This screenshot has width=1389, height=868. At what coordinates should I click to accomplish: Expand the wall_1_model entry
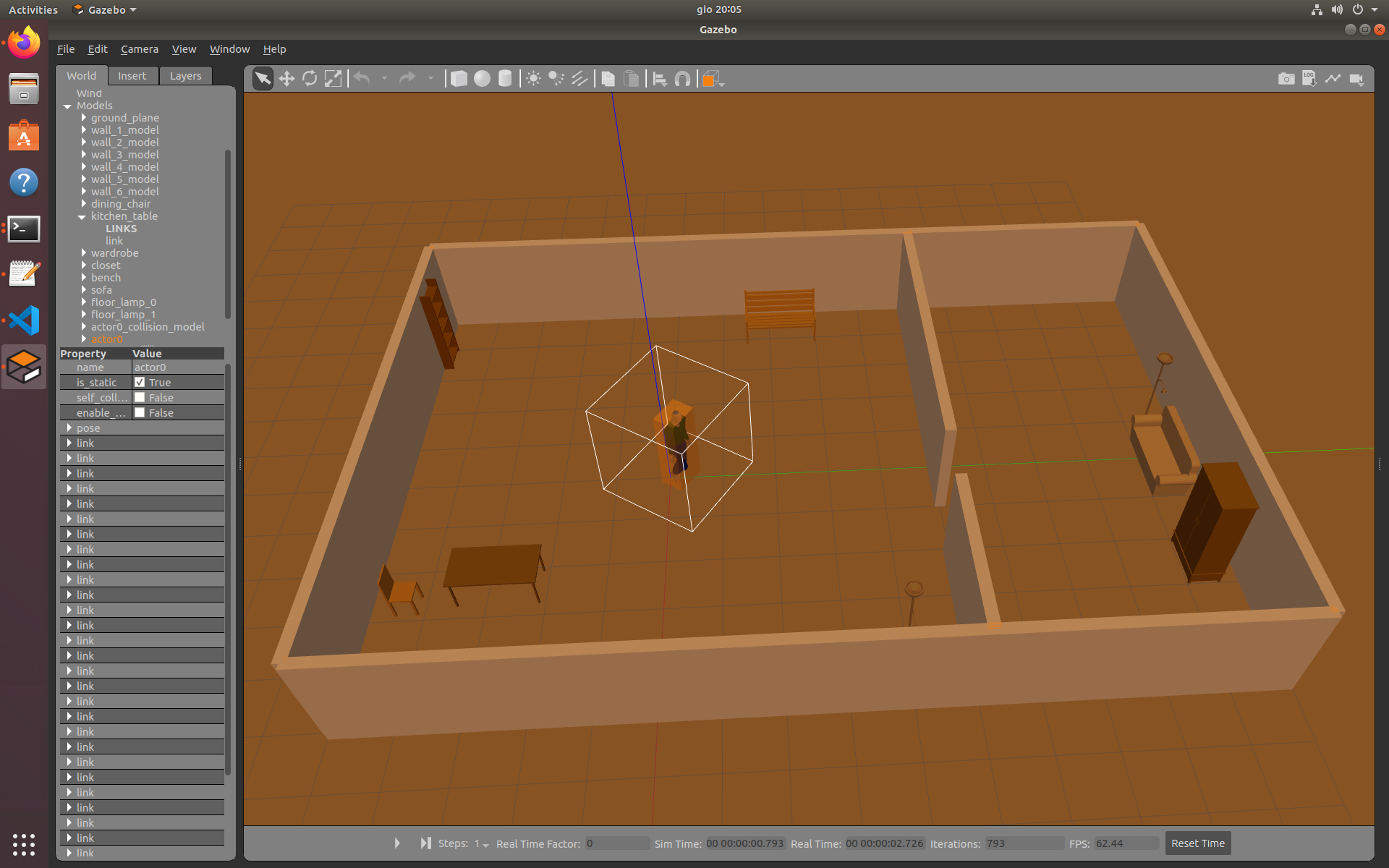point(84,129)
